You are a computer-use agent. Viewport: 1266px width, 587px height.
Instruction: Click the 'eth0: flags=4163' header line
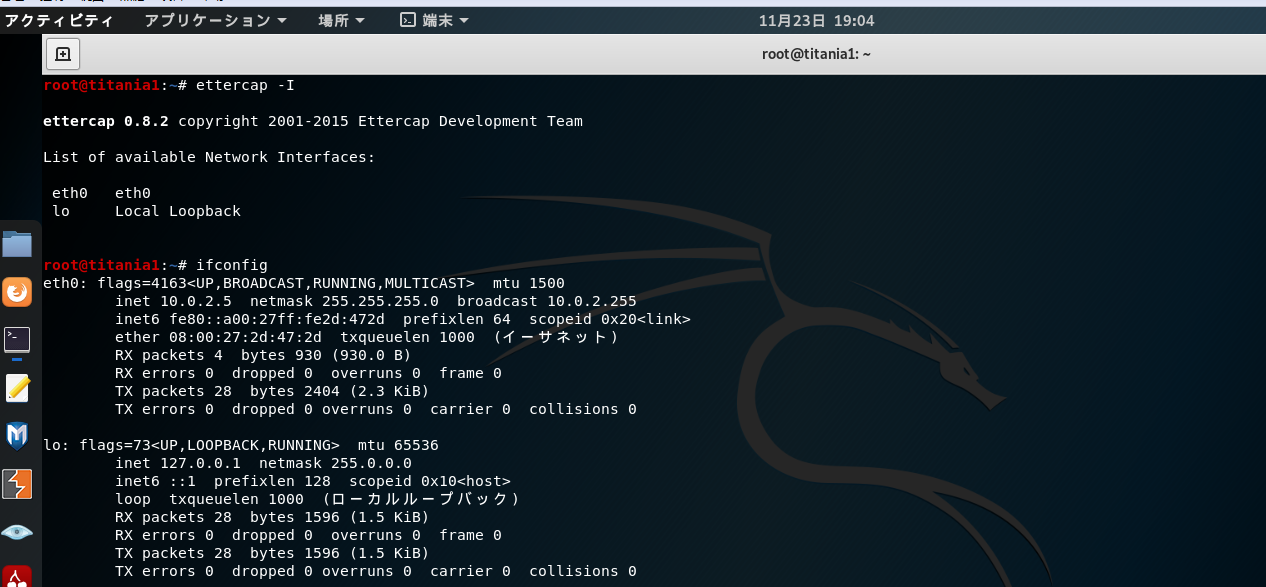[304, 283]
